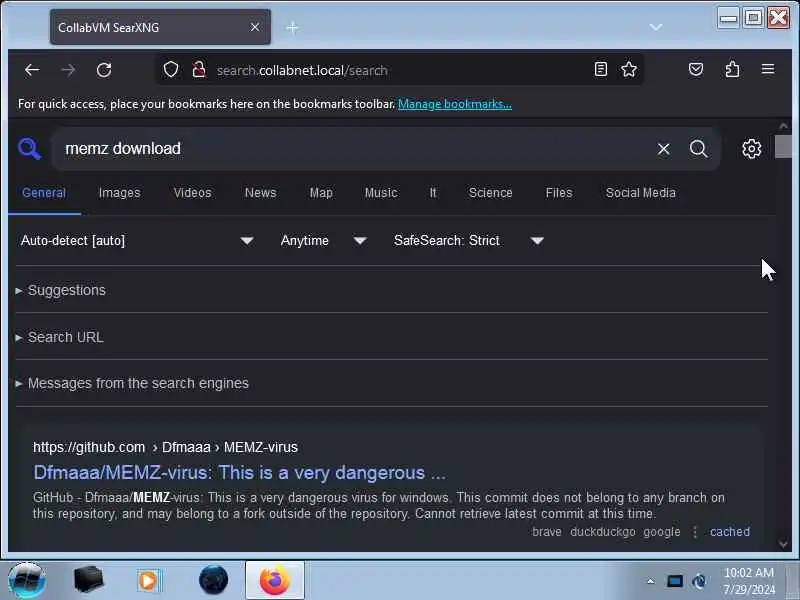Click the SearXNG magnifier logo
The width and height of the screenshot is (800, 600).
(29, 149)
